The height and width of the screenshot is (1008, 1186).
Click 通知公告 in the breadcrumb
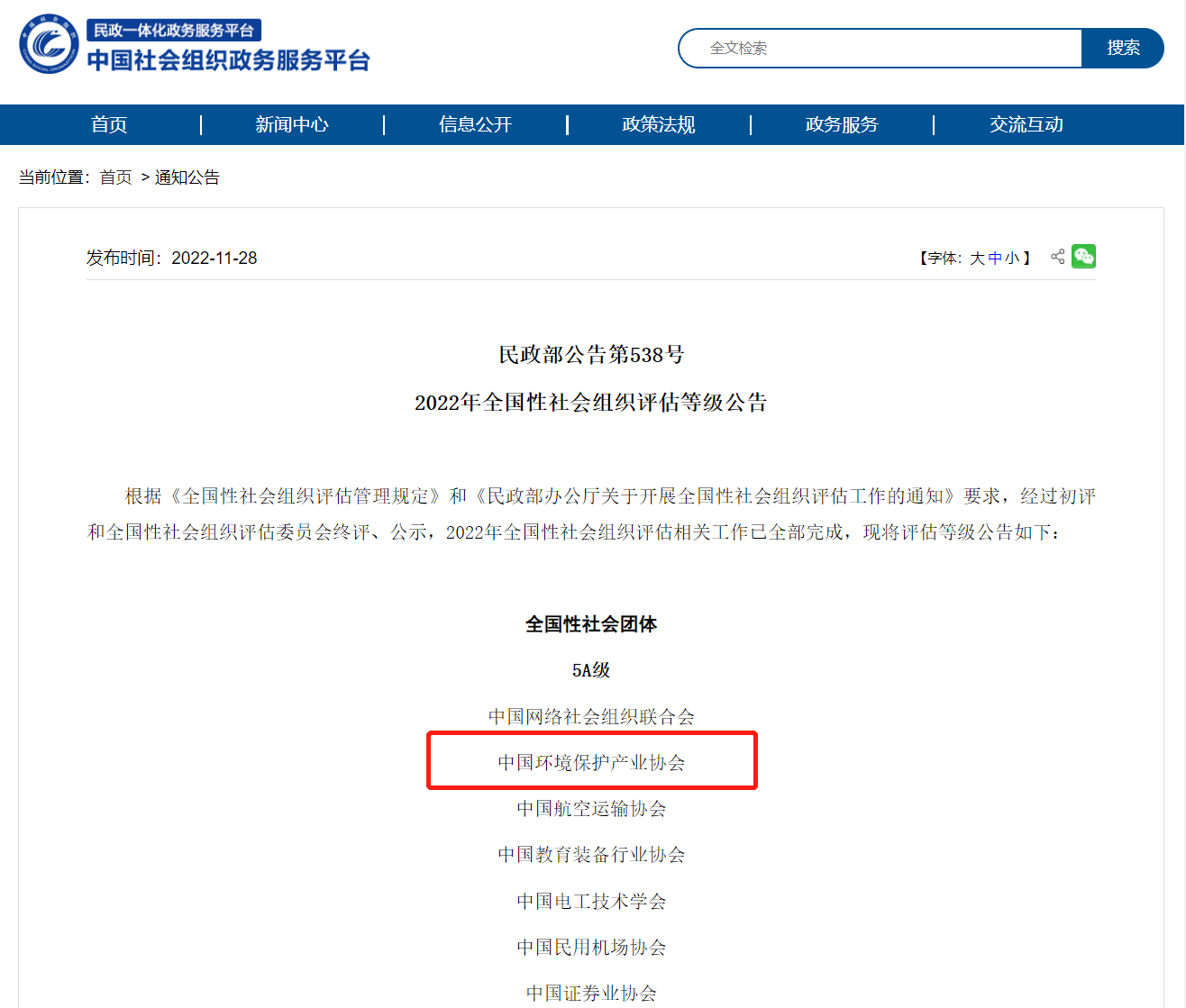click(187, 177)
